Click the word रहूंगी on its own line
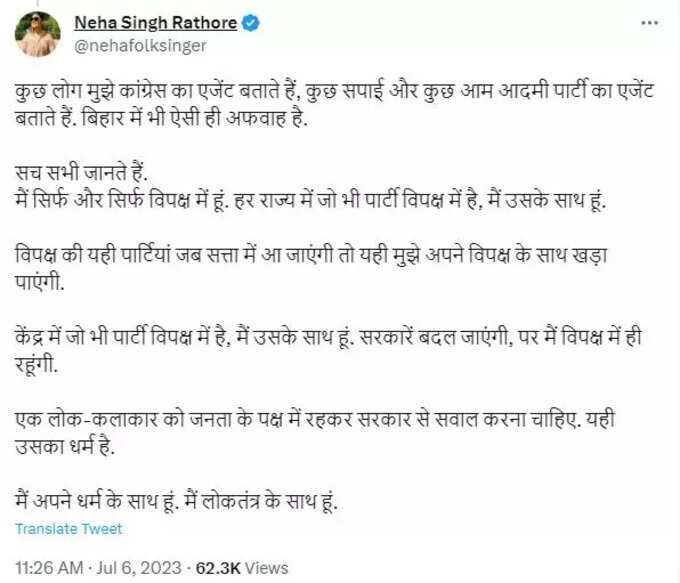The height and width of the screenshot is (583, 680). [x=36, y=364]
